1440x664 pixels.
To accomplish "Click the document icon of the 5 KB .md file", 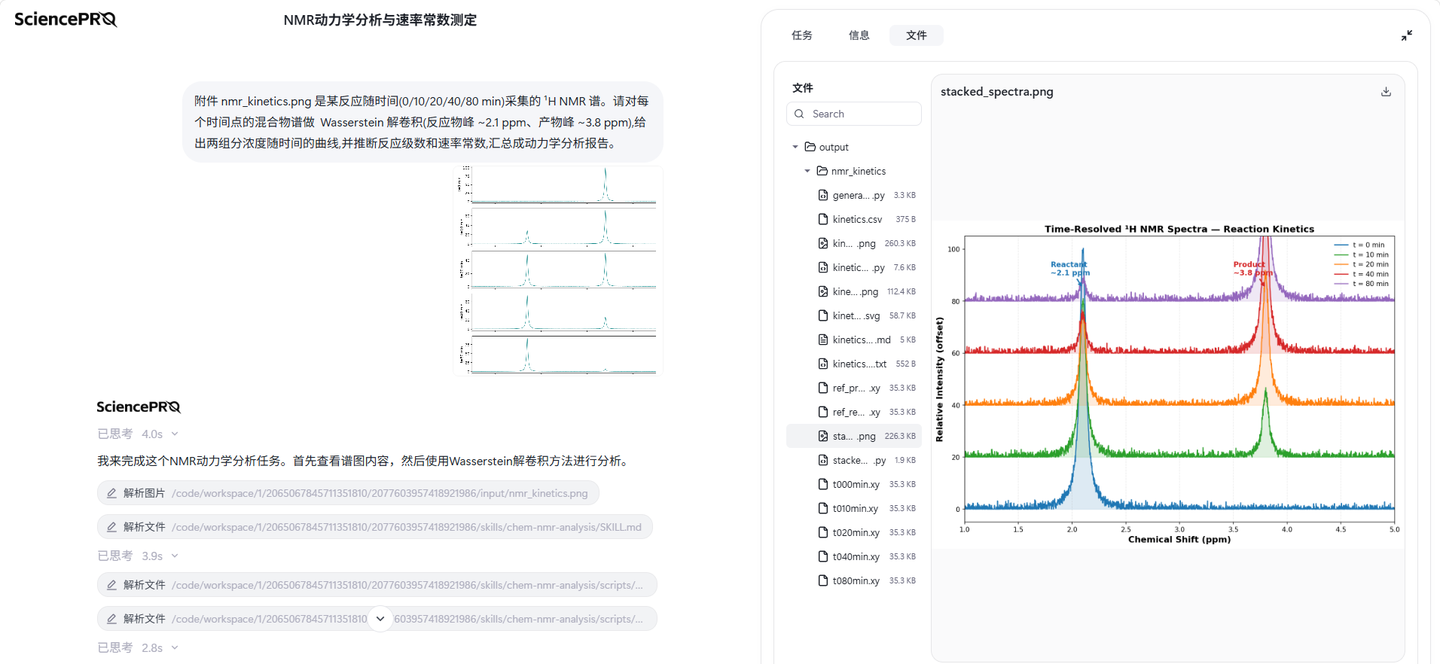I will [823, 340].
